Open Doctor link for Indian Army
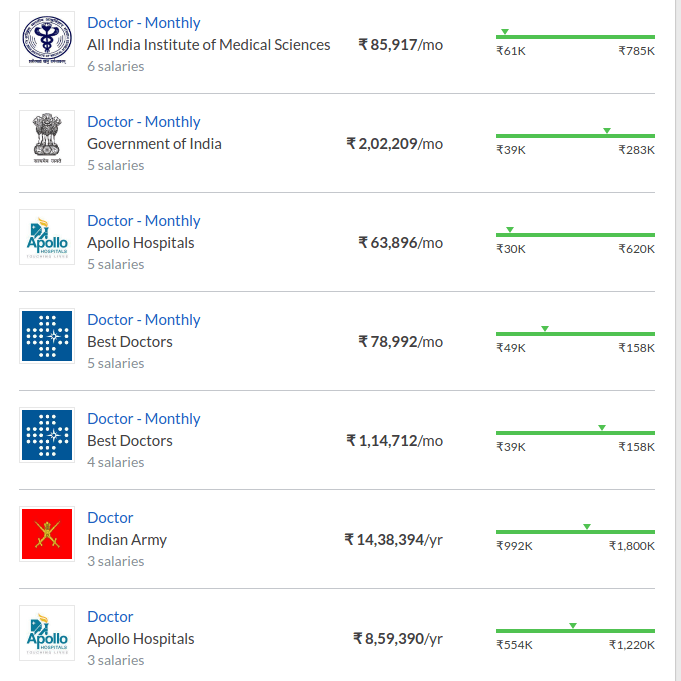Viewport: 681px width, 681px height. (110, 517)
